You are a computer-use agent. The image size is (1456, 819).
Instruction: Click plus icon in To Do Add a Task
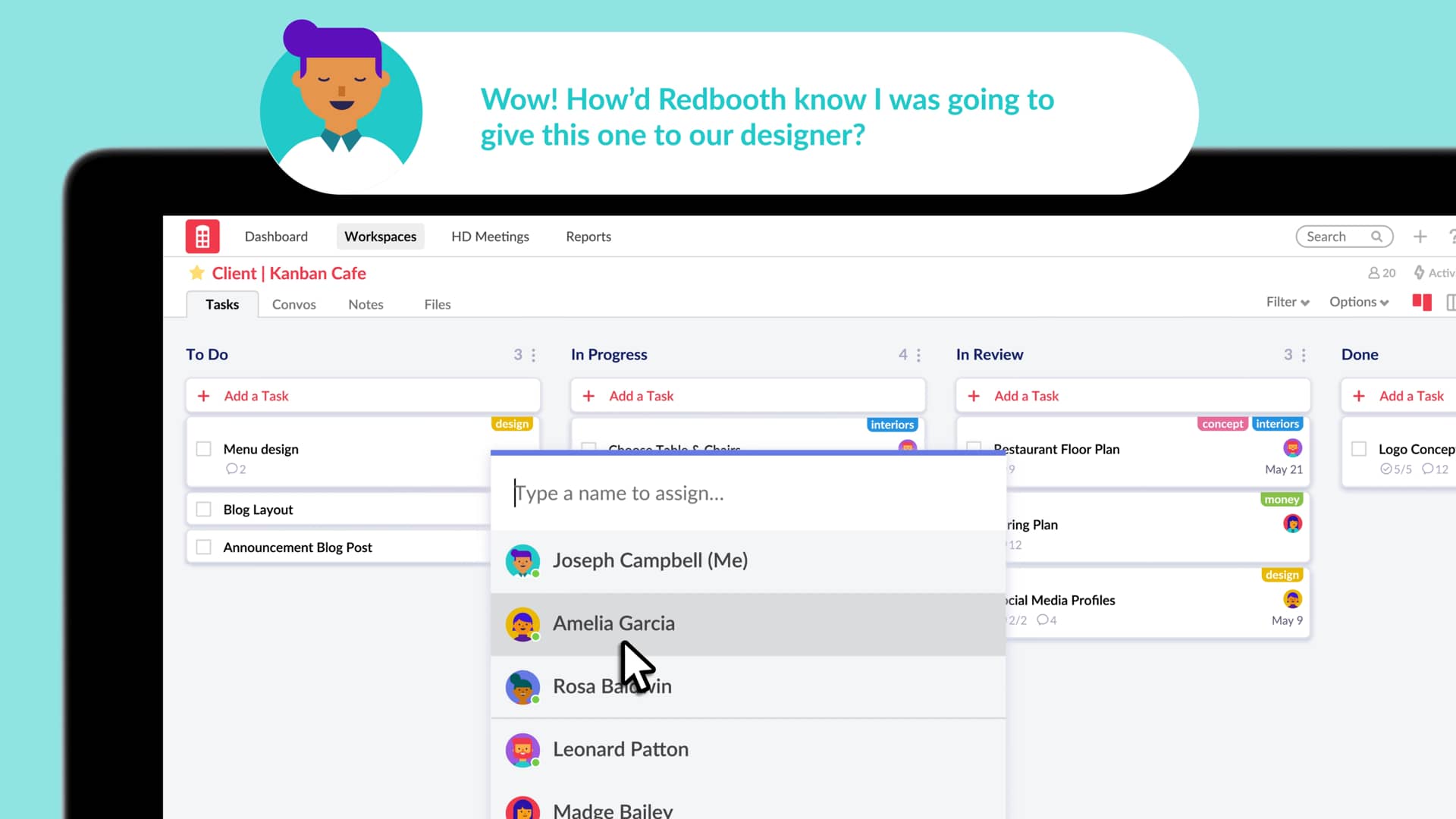click(203, 396)
